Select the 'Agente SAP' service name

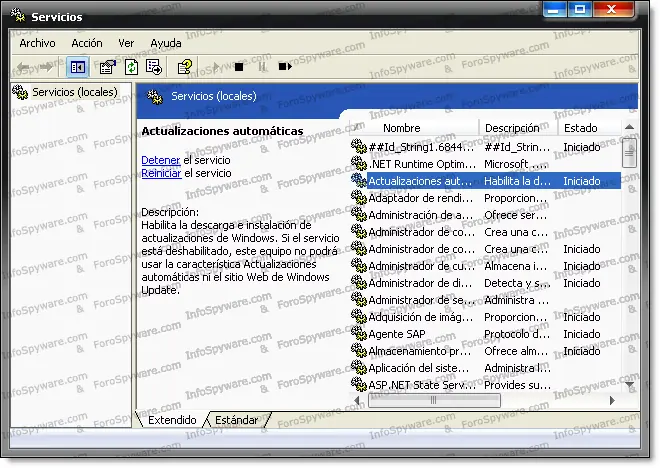[x=397, y=334]
